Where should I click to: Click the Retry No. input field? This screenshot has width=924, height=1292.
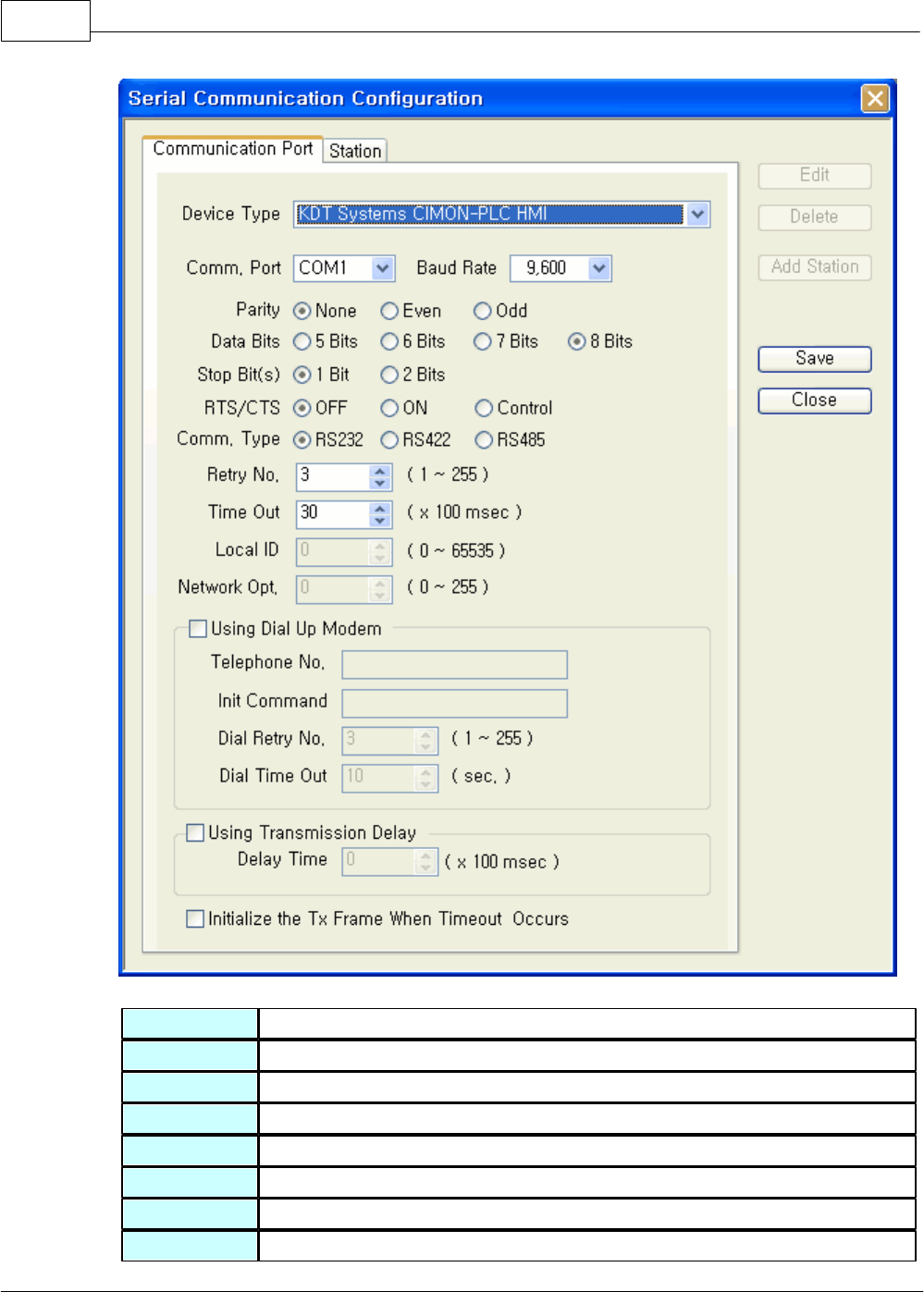pos(333,476)
